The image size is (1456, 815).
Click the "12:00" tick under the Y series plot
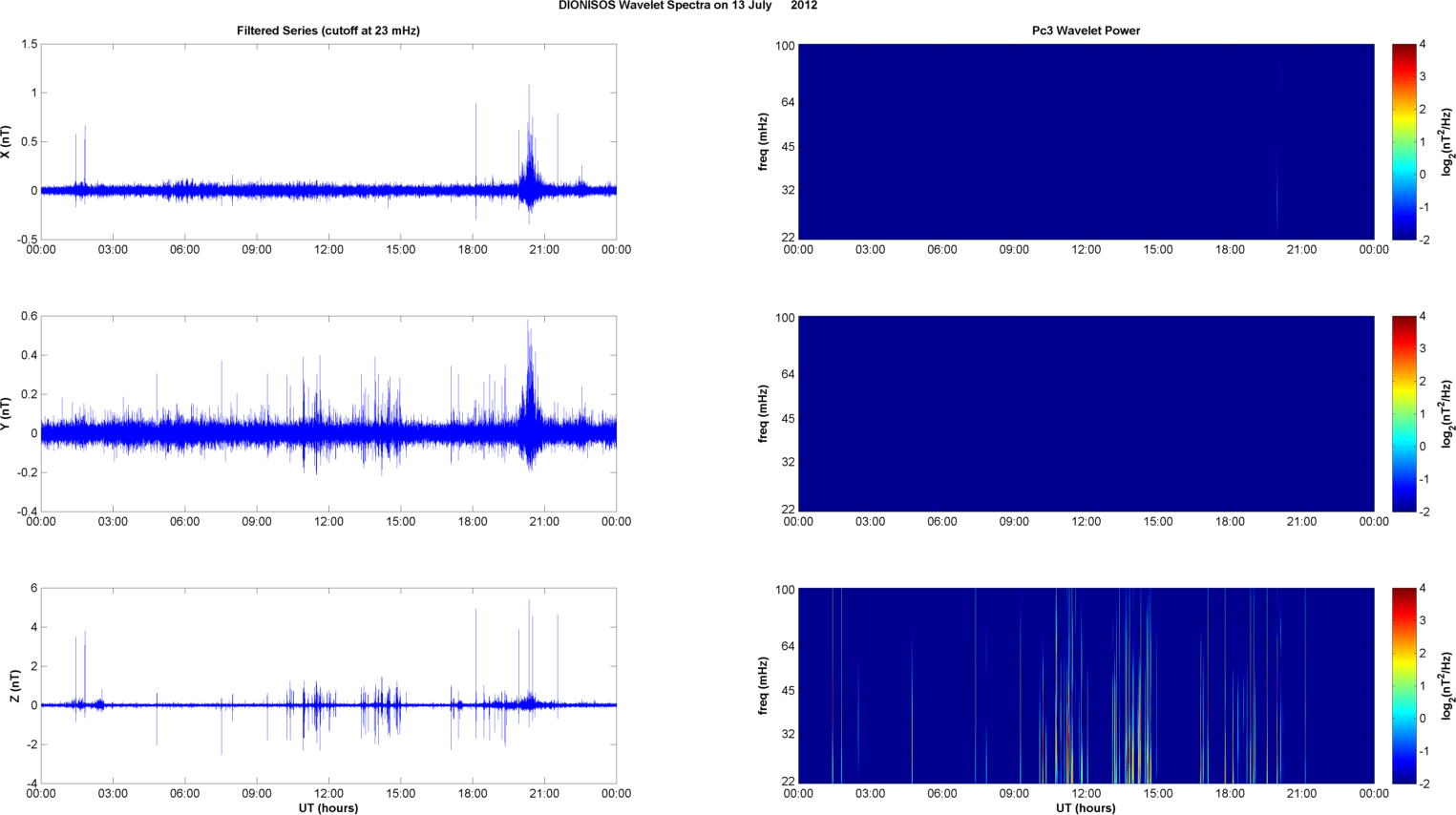point(328,521)
